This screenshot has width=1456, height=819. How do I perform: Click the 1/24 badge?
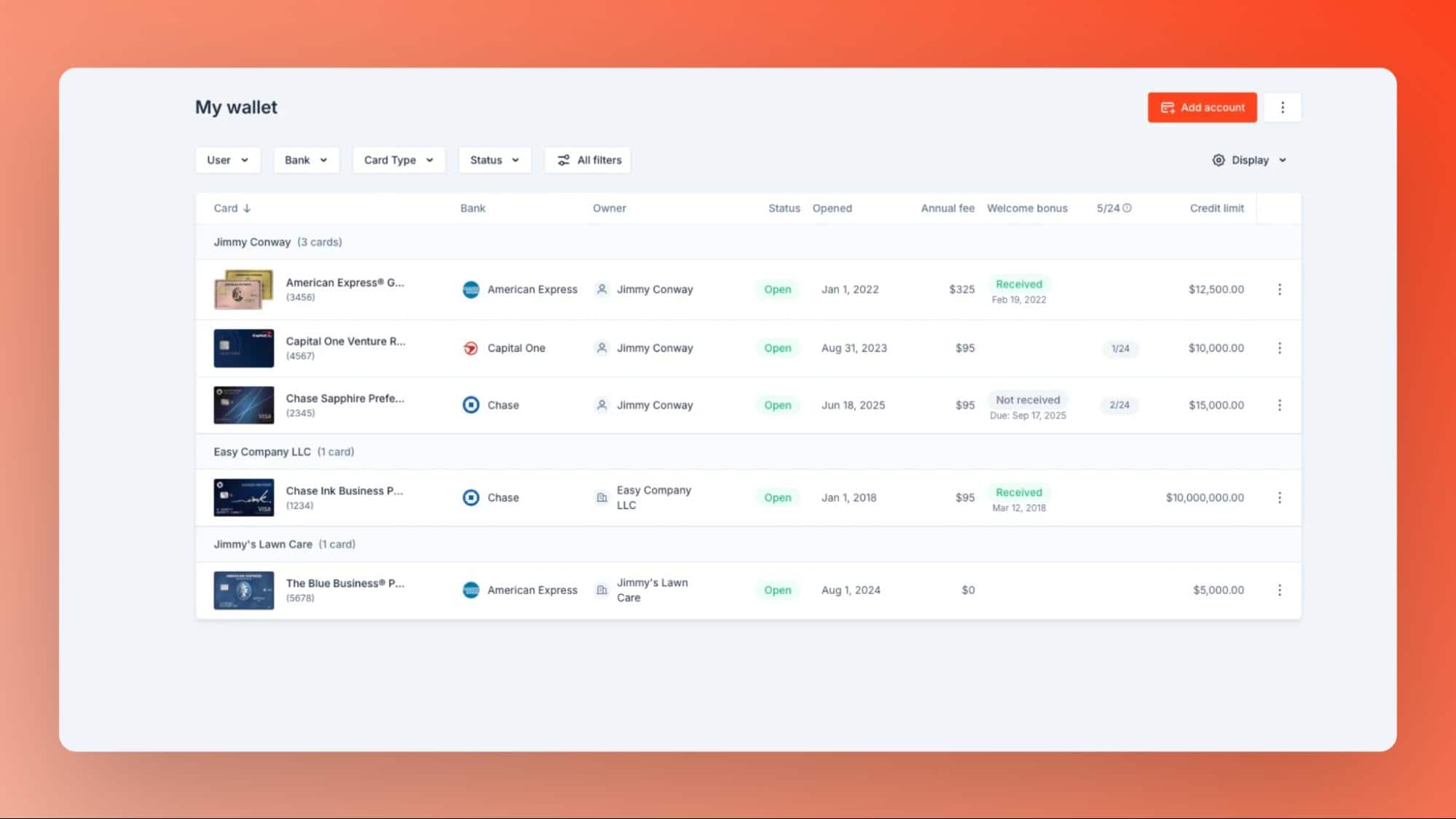[x=1119, y=348]
